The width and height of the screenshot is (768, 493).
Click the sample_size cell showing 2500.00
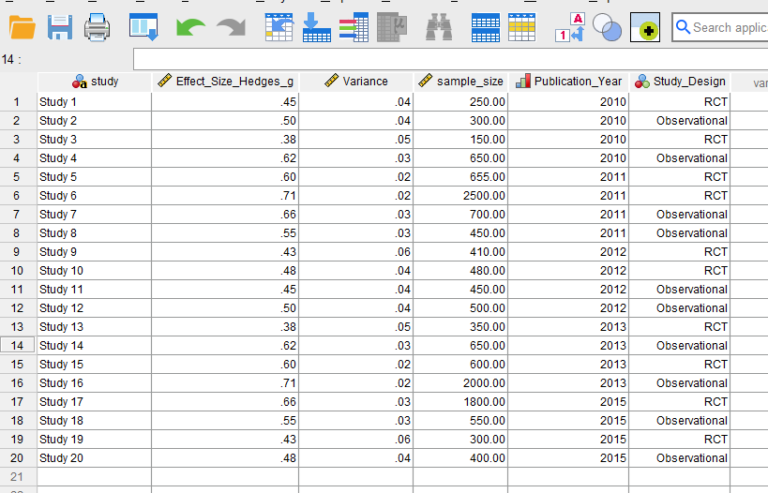[460, 196]
